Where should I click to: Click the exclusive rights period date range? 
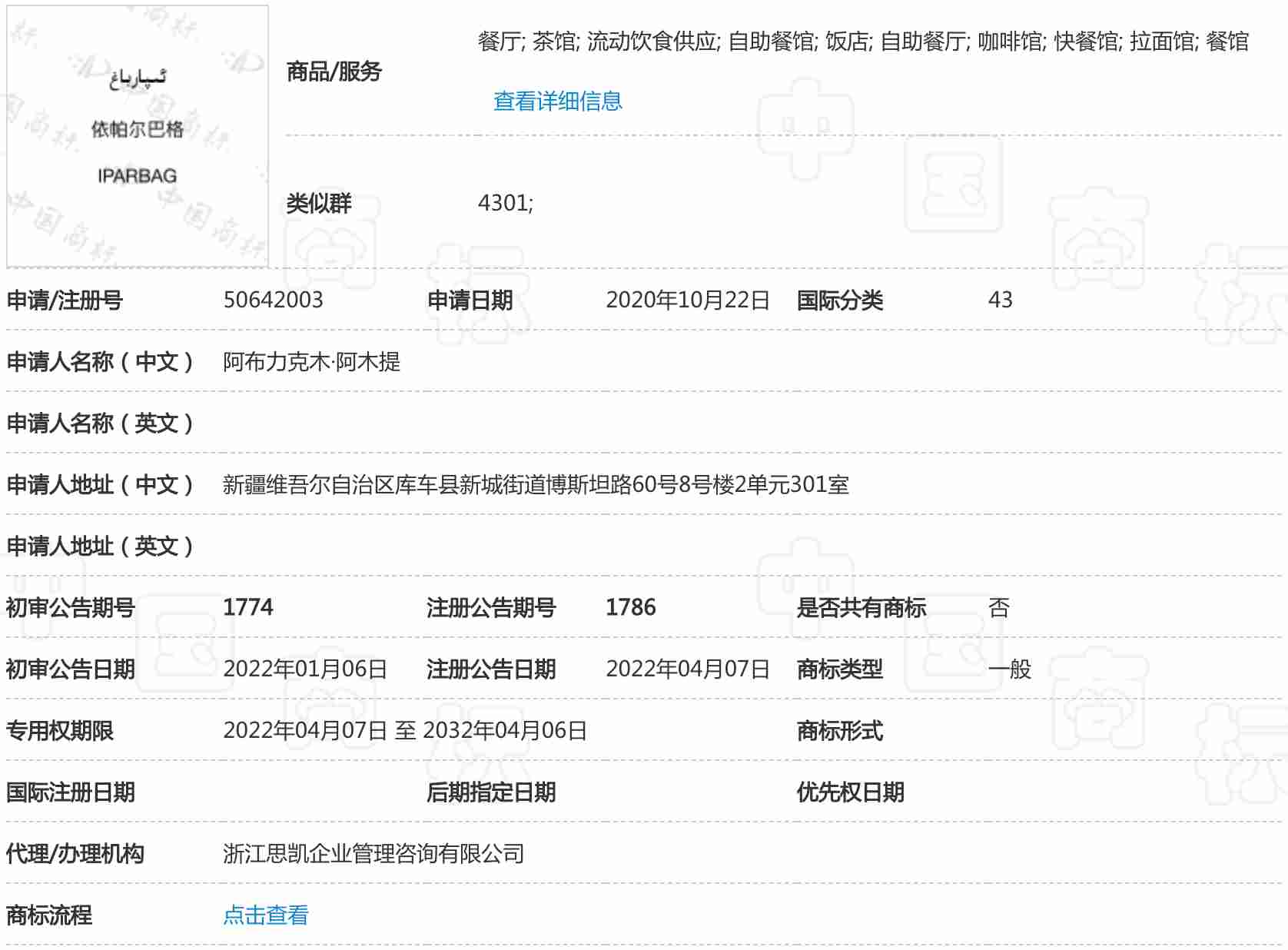[405, 730]
